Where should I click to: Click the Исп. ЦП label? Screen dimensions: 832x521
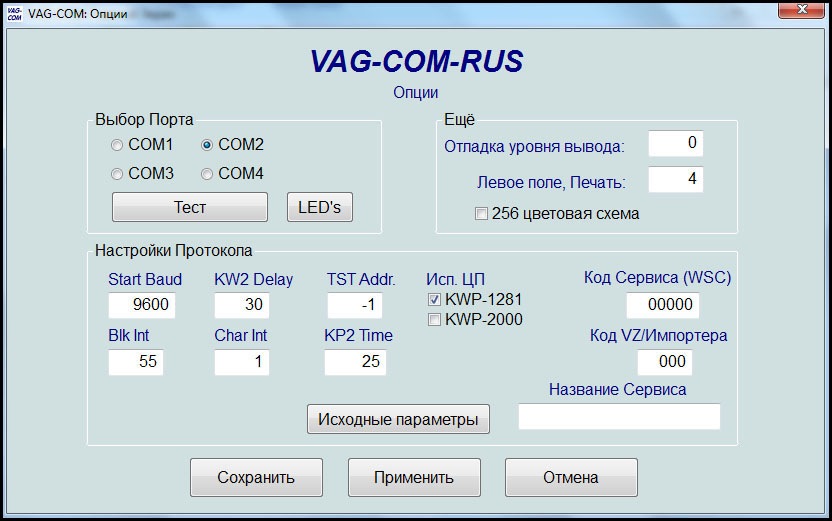(455, 280)
